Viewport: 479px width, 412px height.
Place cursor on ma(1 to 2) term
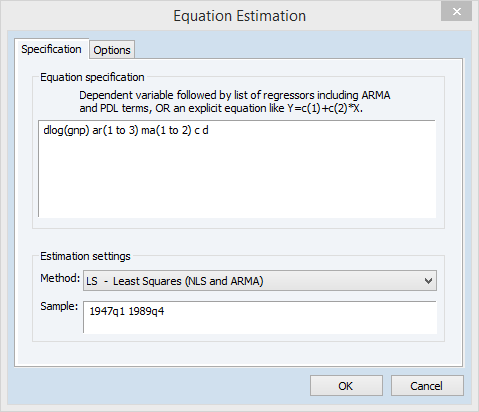click(x=166, y=130)
